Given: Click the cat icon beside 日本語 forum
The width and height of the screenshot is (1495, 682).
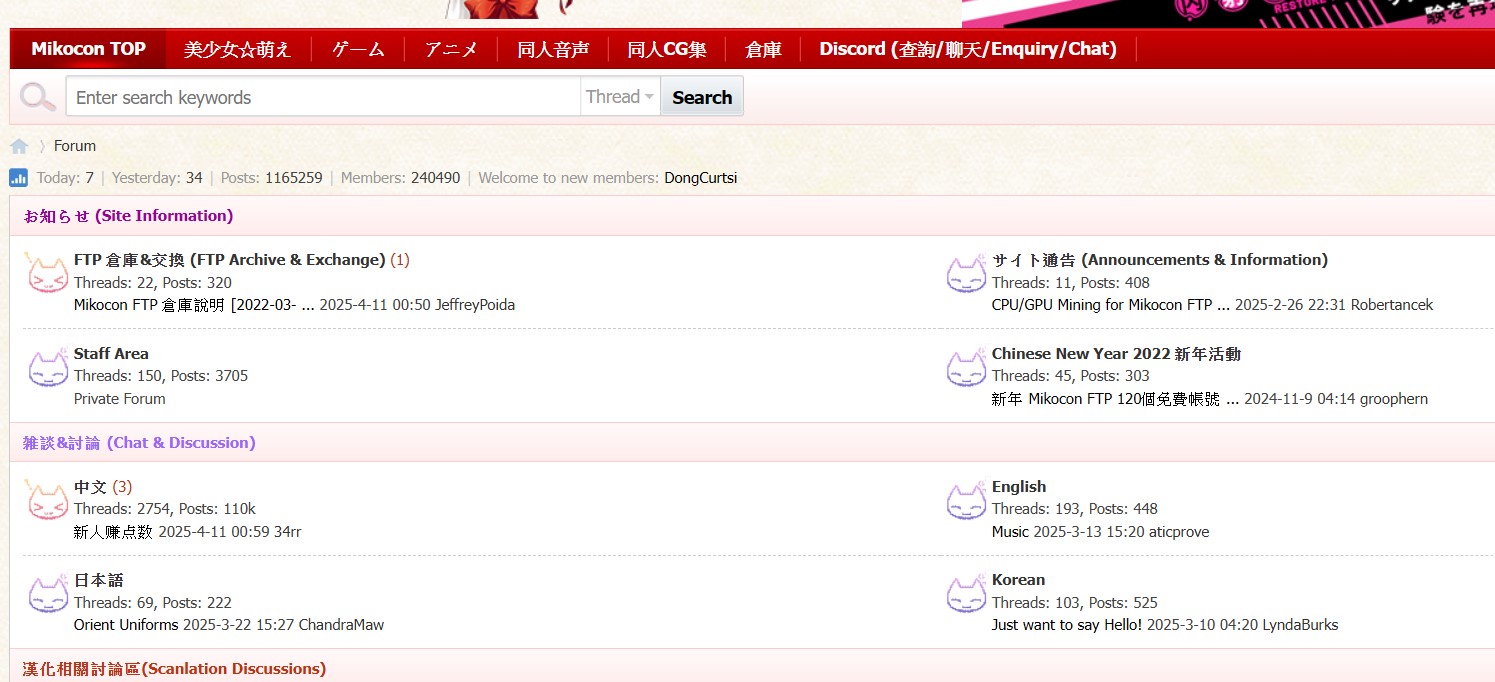Looking at the screenshot, I should [x=47, y=594].
